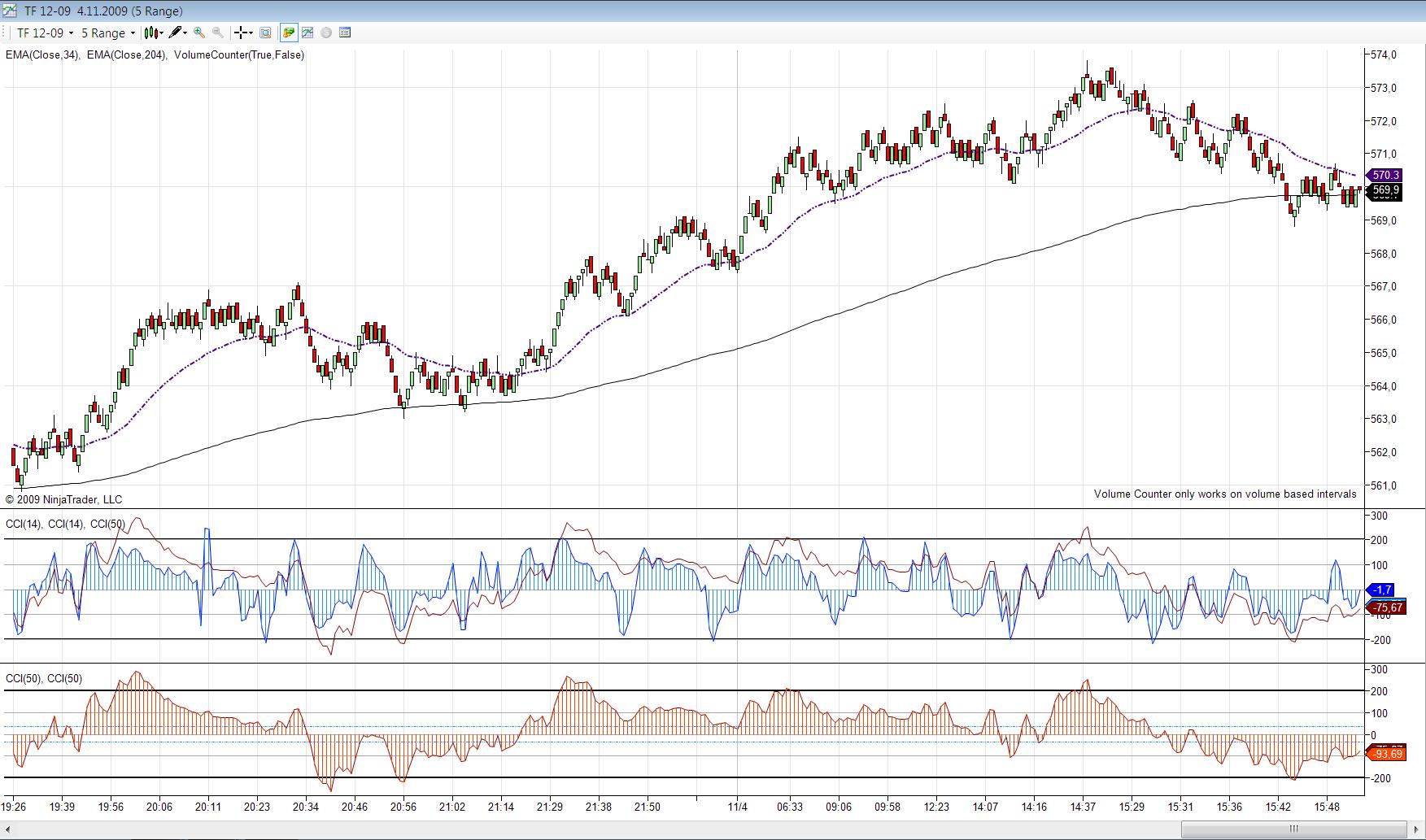The width and height of the screenshot is (1426, 840).
Task: Select the crosshair cursor tool
Action: point(241,33)
